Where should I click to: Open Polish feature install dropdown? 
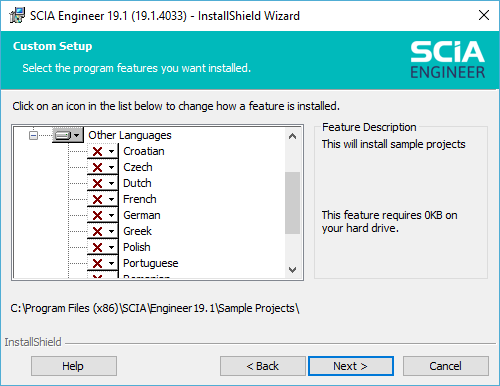(x=103, y=247)
